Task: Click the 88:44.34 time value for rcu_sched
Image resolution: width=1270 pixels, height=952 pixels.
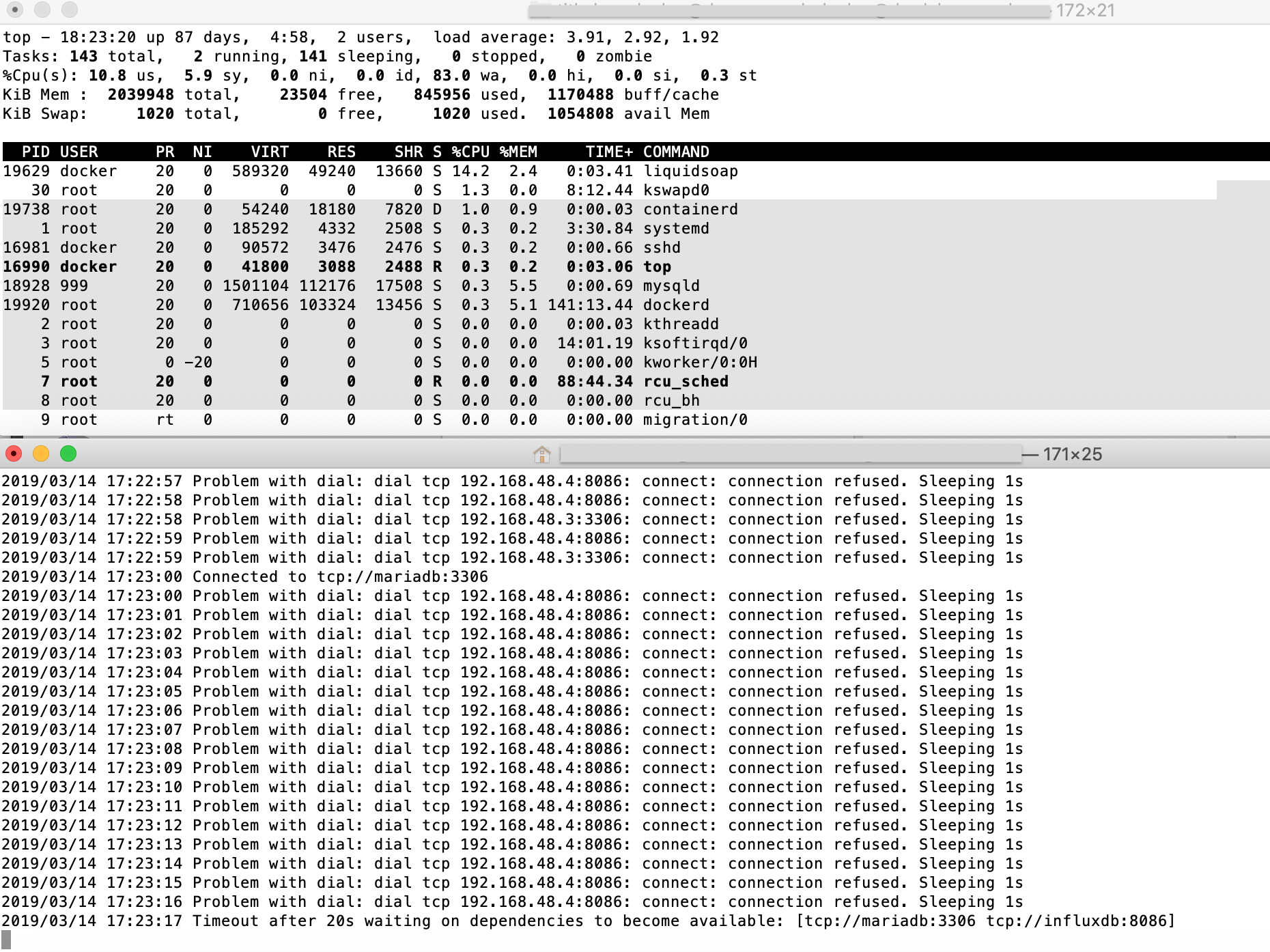Action: (x=595, y=381)
